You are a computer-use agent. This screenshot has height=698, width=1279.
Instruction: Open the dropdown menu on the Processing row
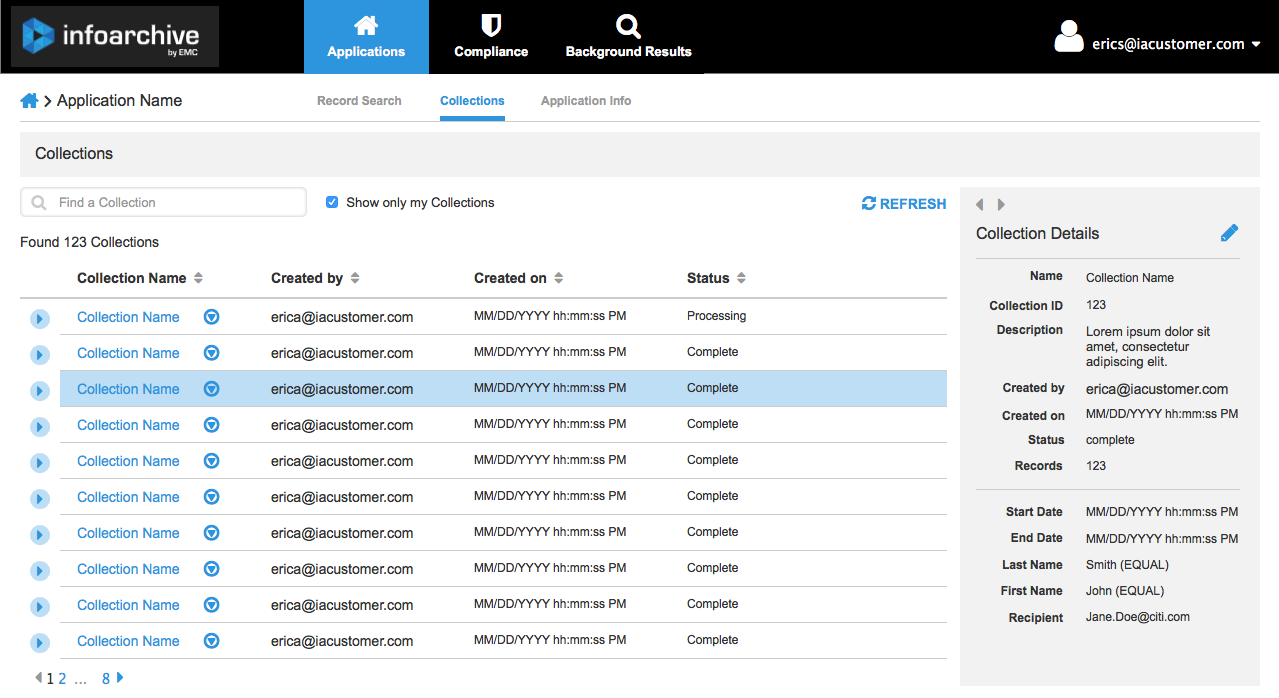[x=211, y=317]
